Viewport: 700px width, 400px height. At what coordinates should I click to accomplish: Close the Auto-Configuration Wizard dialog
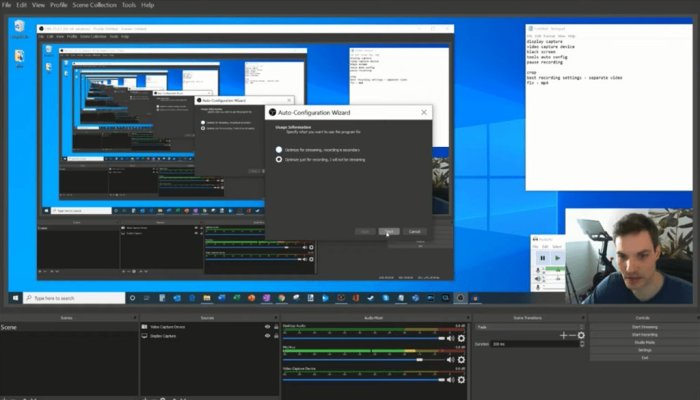(x=424, y=112)
